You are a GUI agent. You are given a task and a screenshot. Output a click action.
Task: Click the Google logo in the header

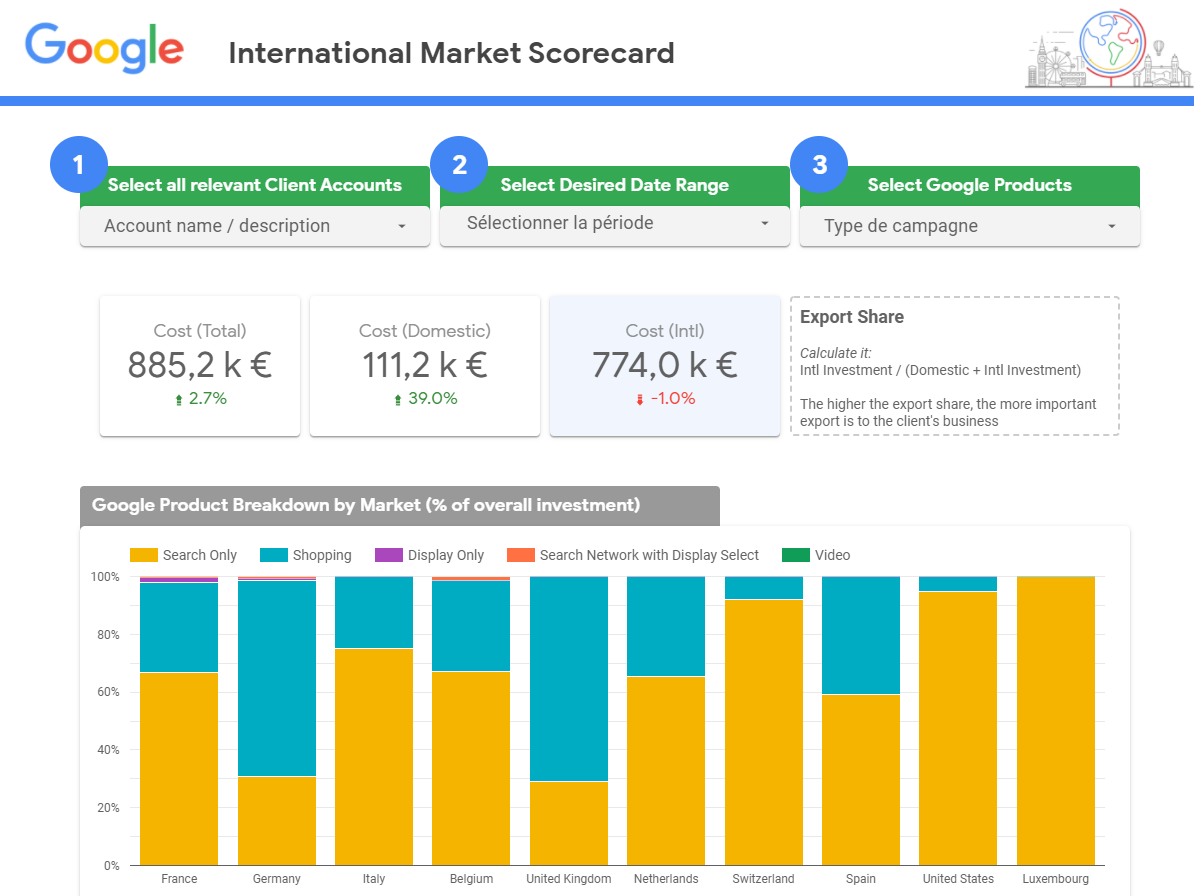click(x=104, y=47)
